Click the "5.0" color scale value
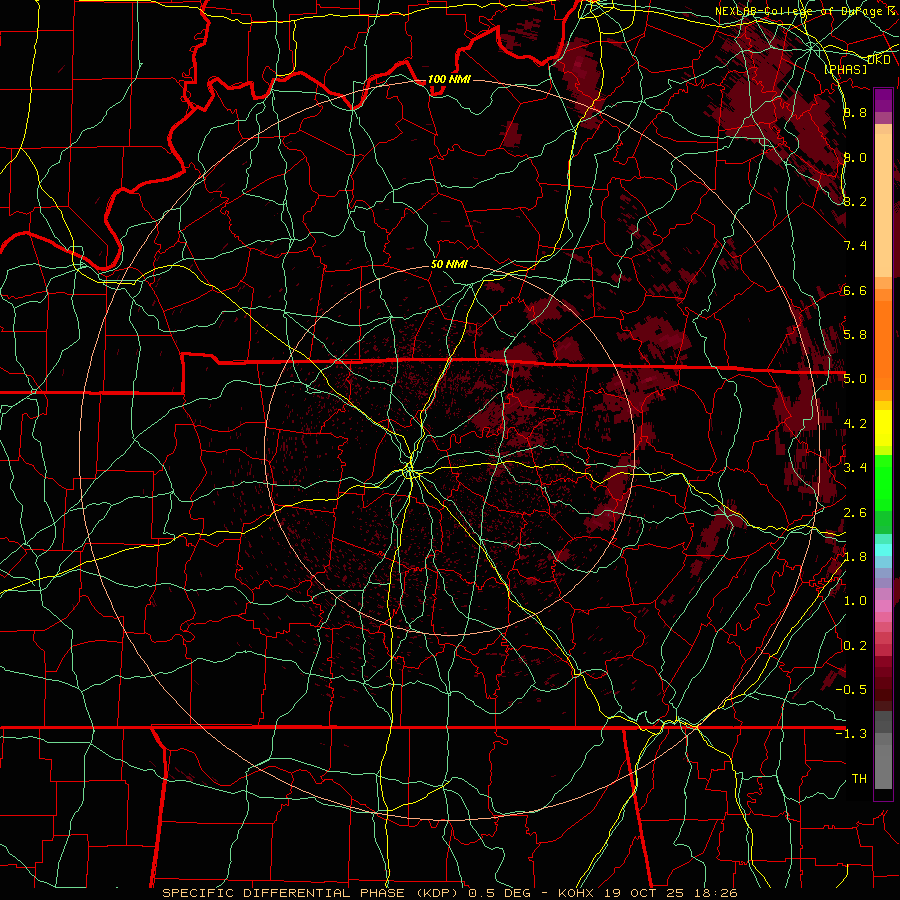 [x=855, y=379]
